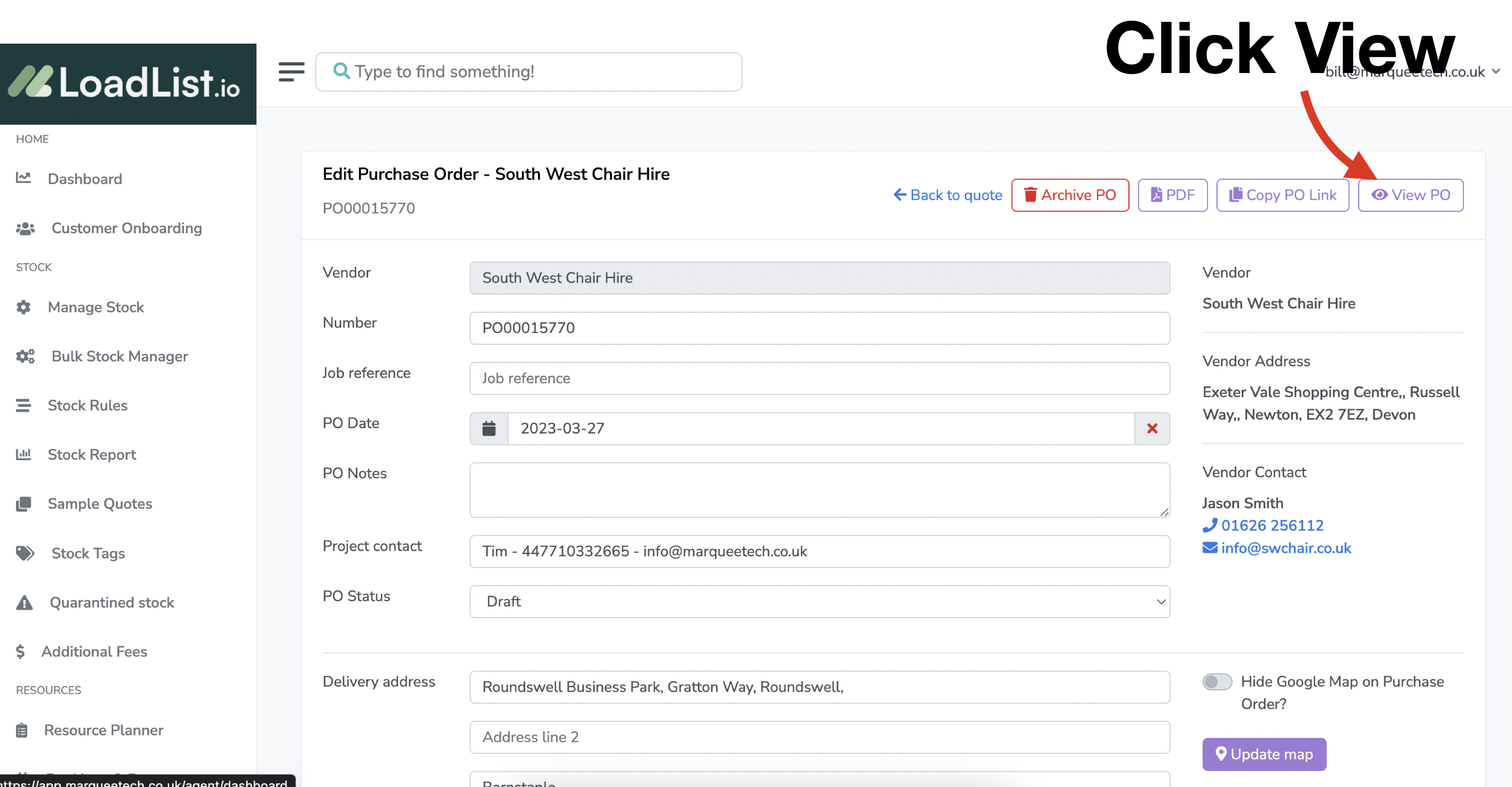Click the PO Notes resize handle

(x=1164, y=512)
